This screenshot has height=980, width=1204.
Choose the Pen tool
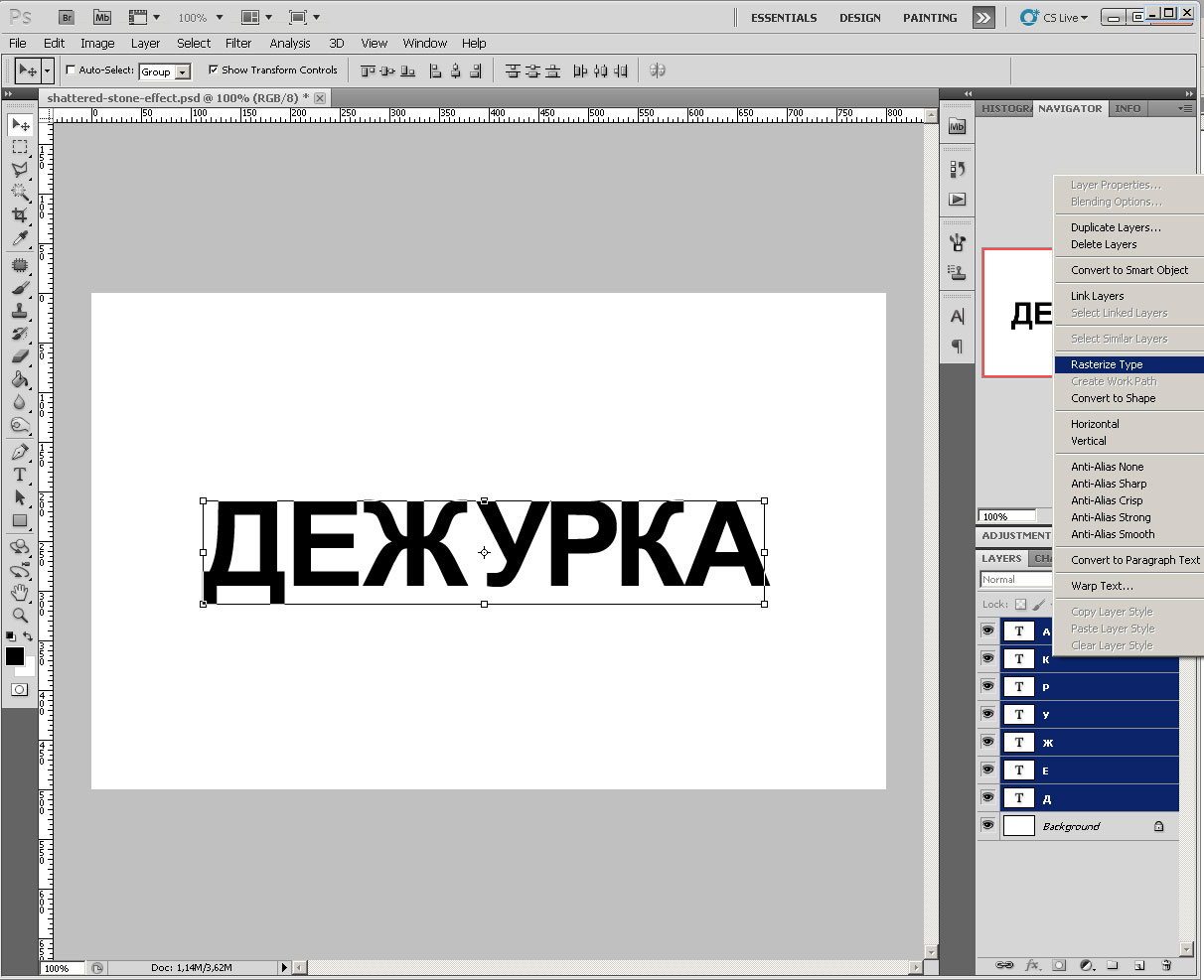pos(19,452)
